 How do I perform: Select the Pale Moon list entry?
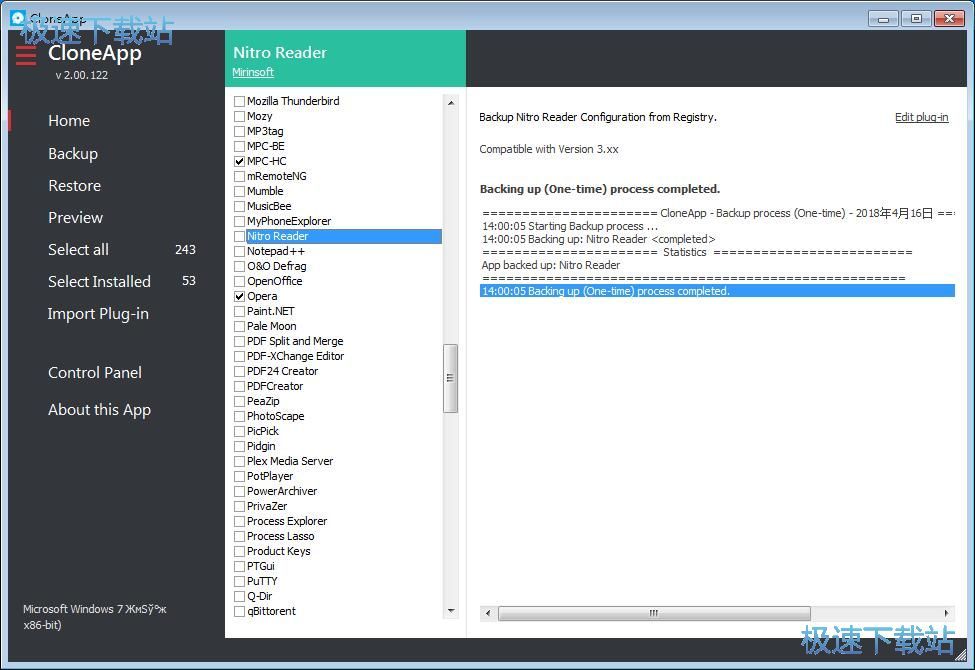click(x=272, y=326)
